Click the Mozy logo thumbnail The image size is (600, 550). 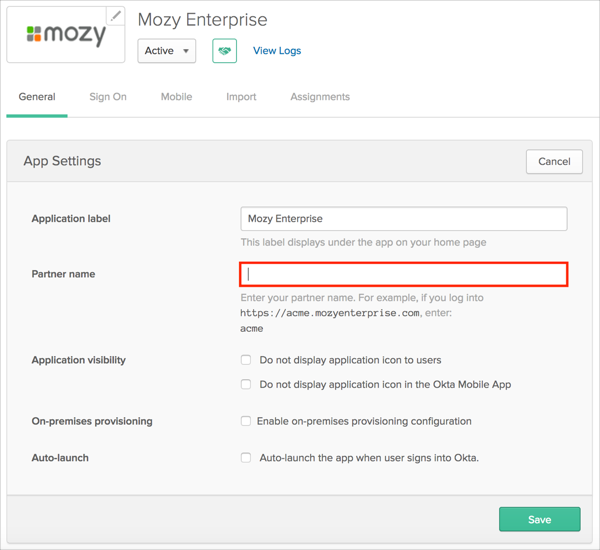[x=65, y=36]
